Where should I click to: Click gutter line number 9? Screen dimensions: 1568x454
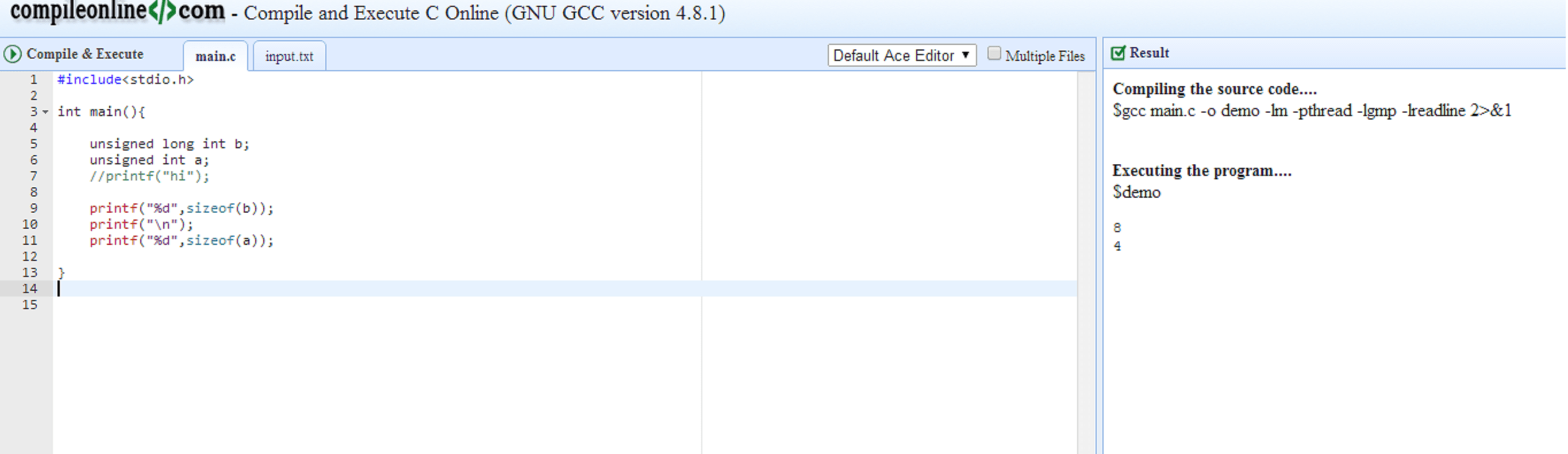click(33, 208)
